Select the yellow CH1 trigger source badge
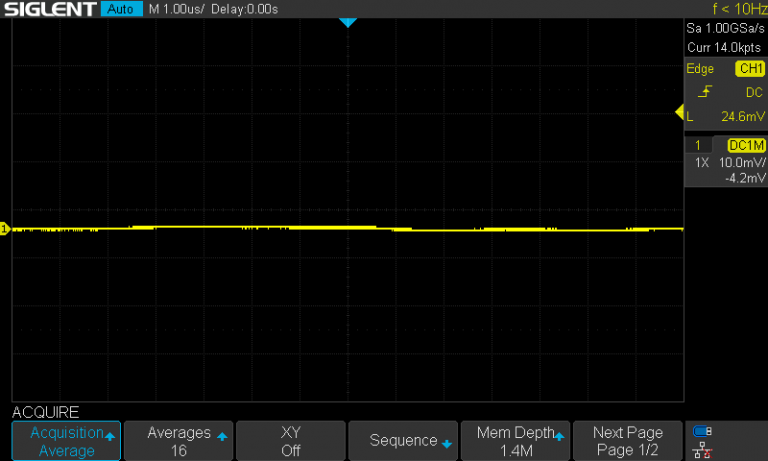The image size is (768, 461). click(x=748, y=69)
